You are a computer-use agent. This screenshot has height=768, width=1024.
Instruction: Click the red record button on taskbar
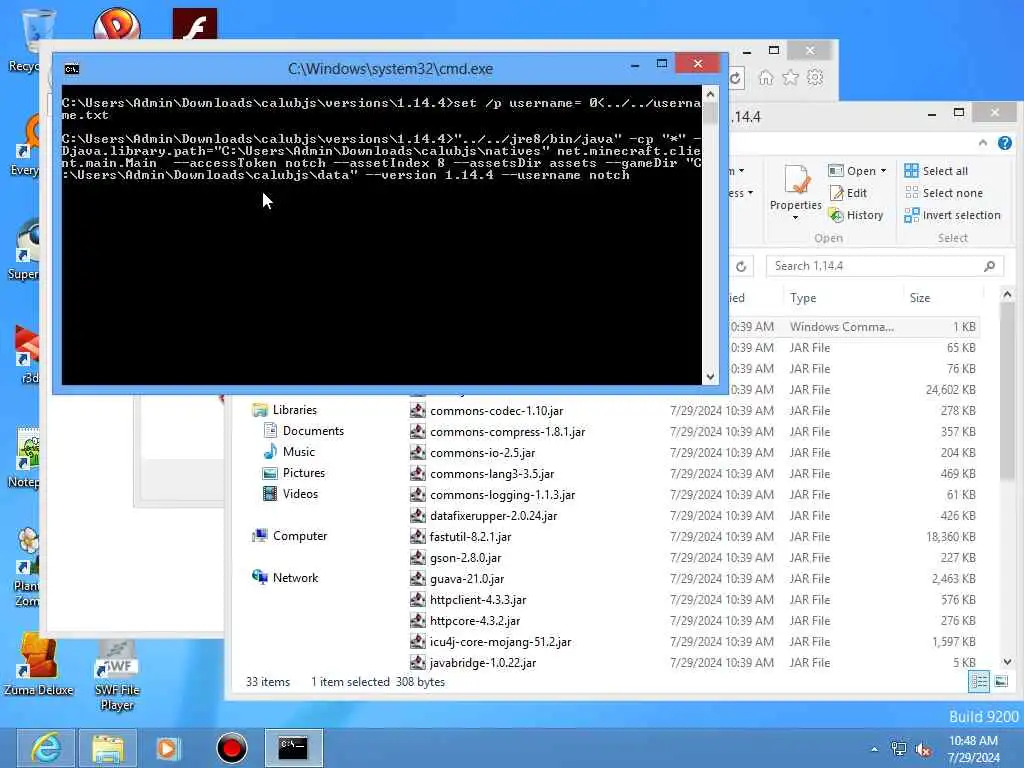click(x=232, y=748)
